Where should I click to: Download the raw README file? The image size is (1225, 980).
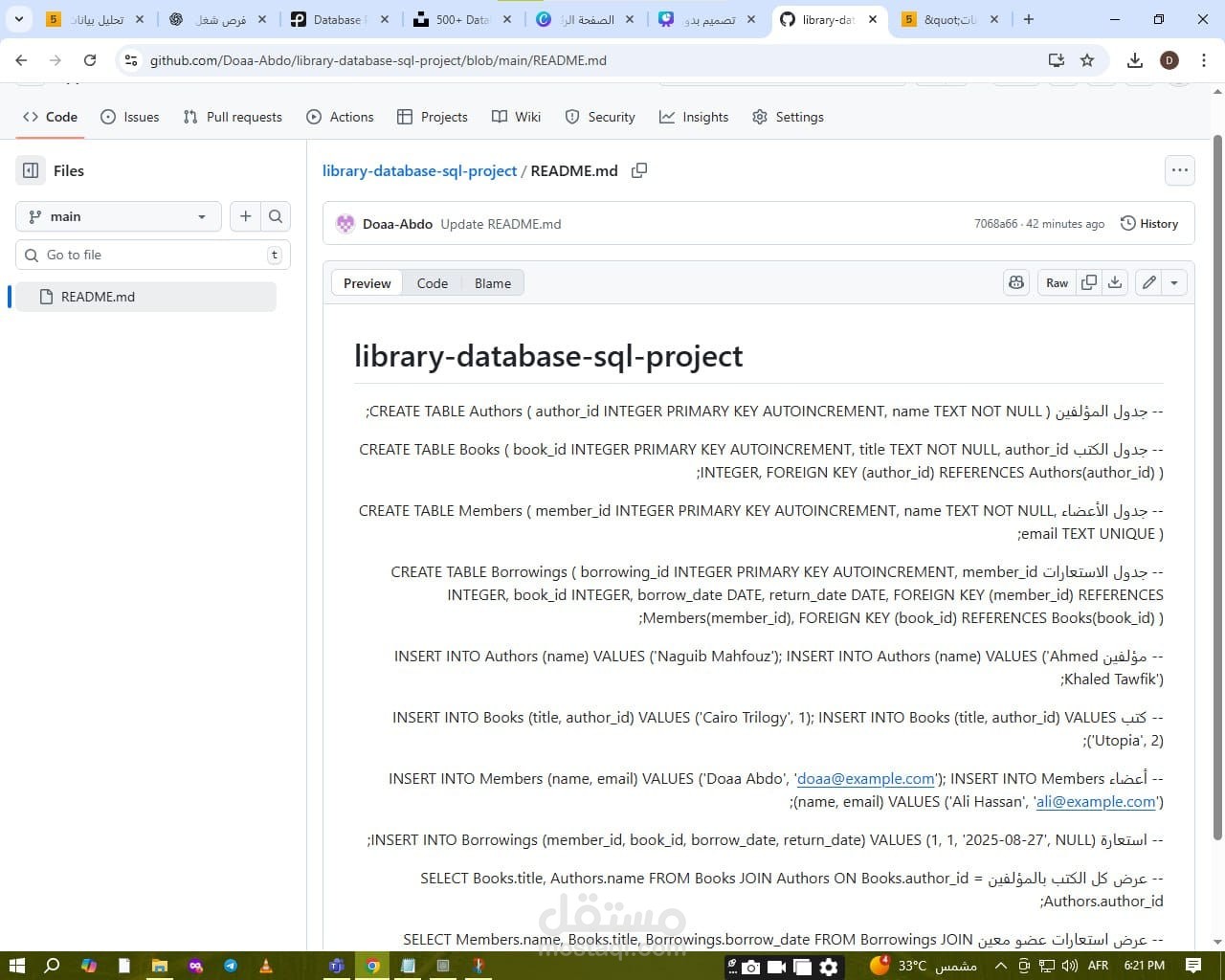pyautogui.click(x=1115, y=282)
